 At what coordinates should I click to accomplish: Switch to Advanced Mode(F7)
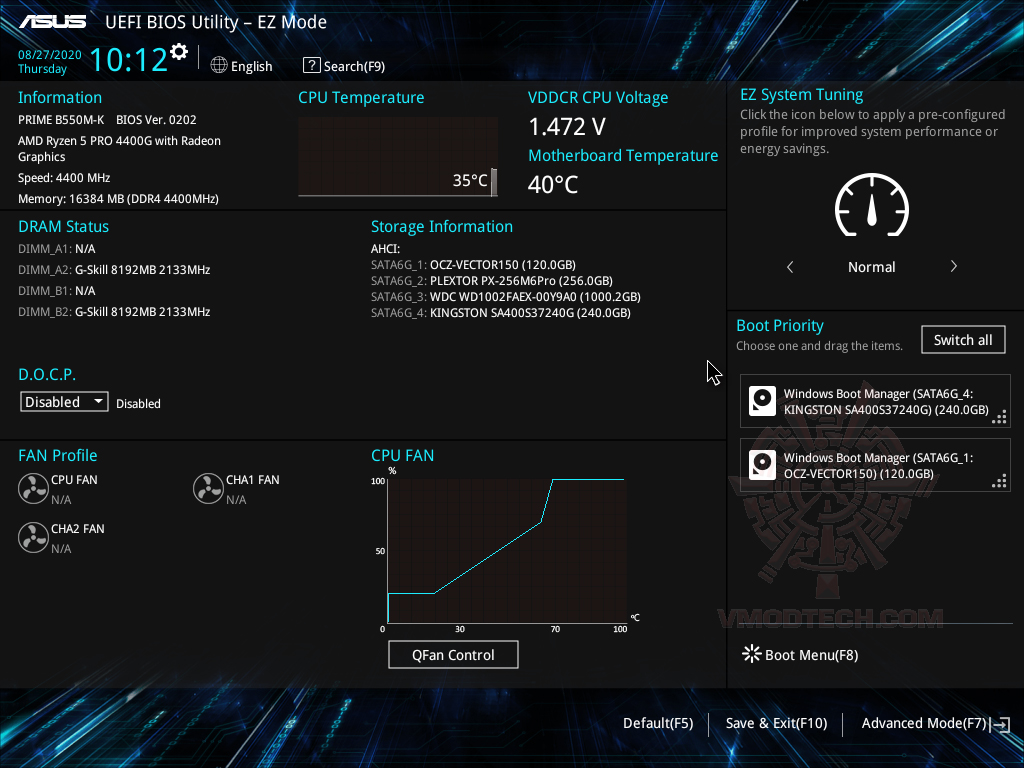point(923,723)
